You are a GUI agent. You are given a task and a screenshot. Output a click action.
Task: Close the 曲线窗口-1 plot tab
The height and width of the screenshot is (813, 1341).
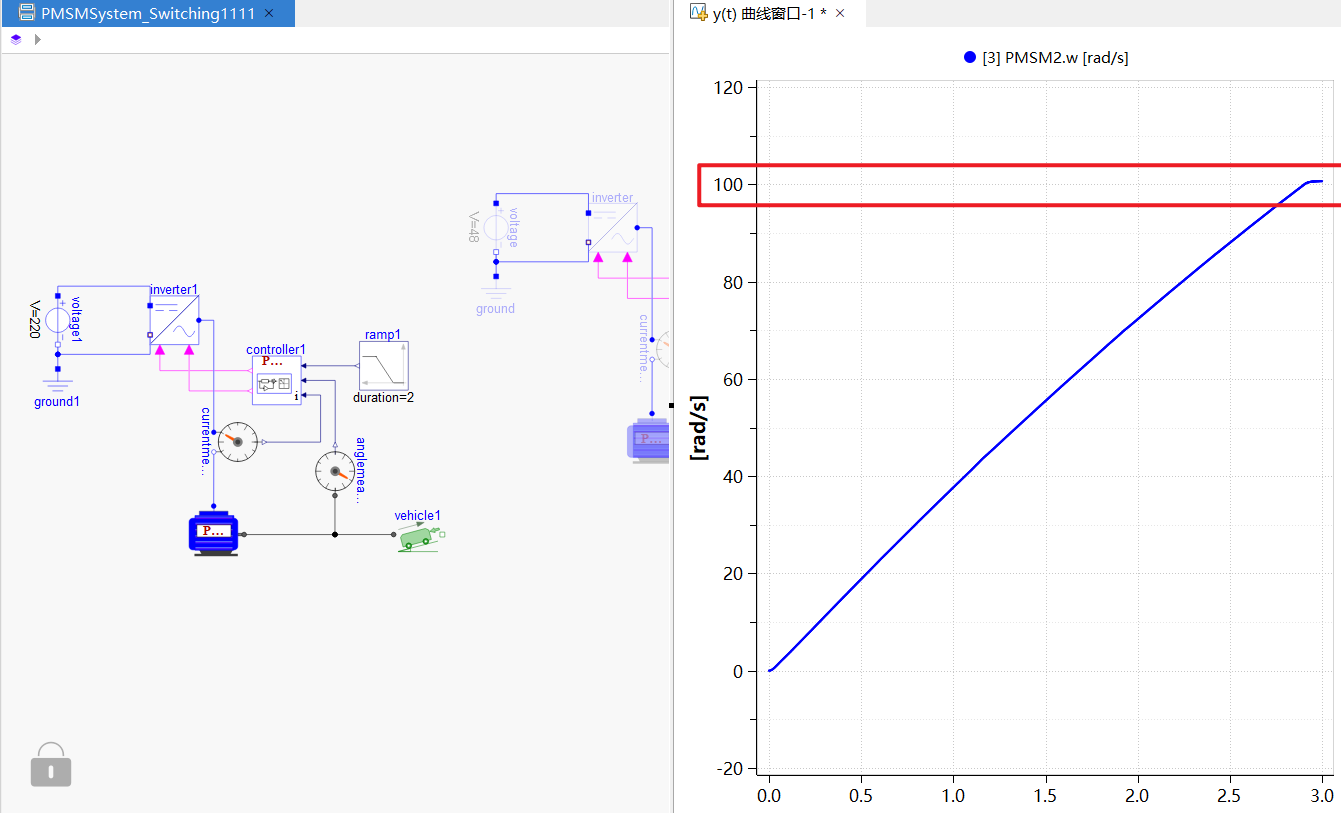click(x=840, y=13)
